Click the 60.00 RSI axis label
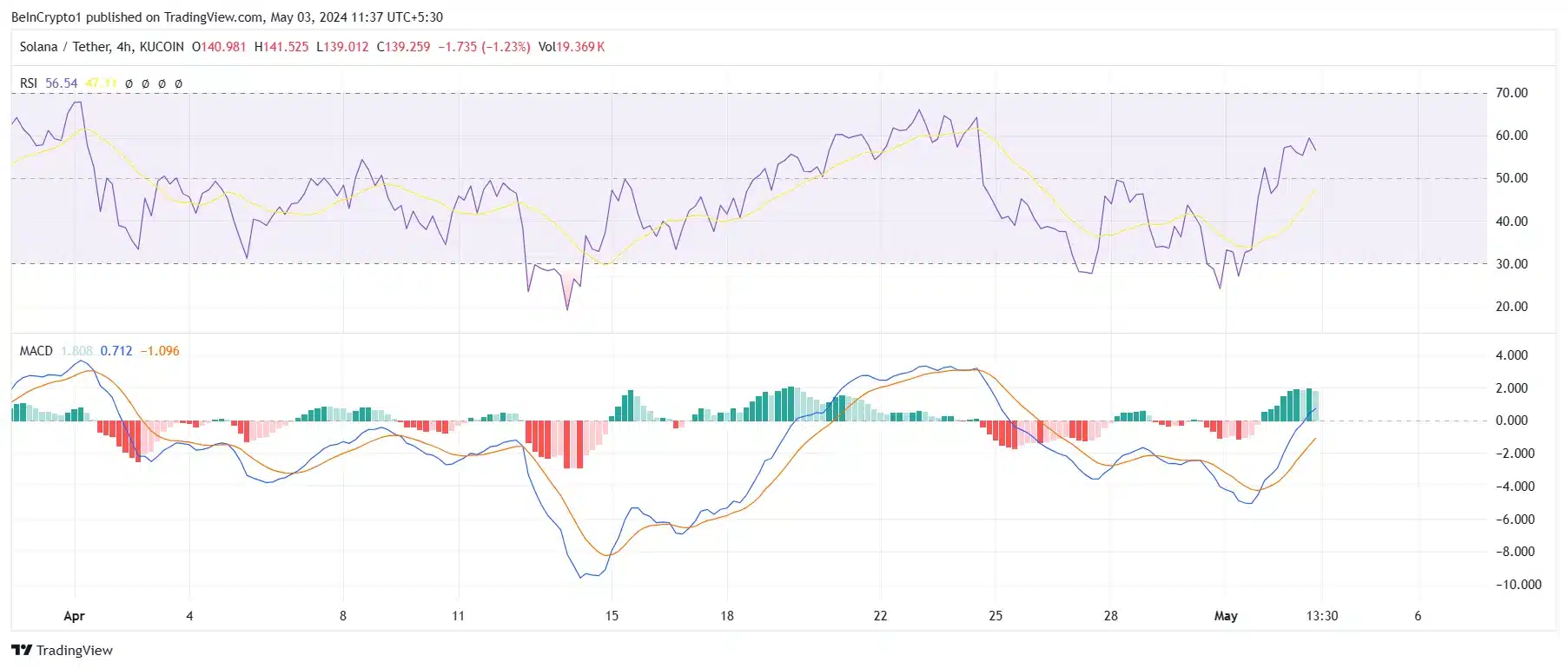 [x=1512, y=136]
